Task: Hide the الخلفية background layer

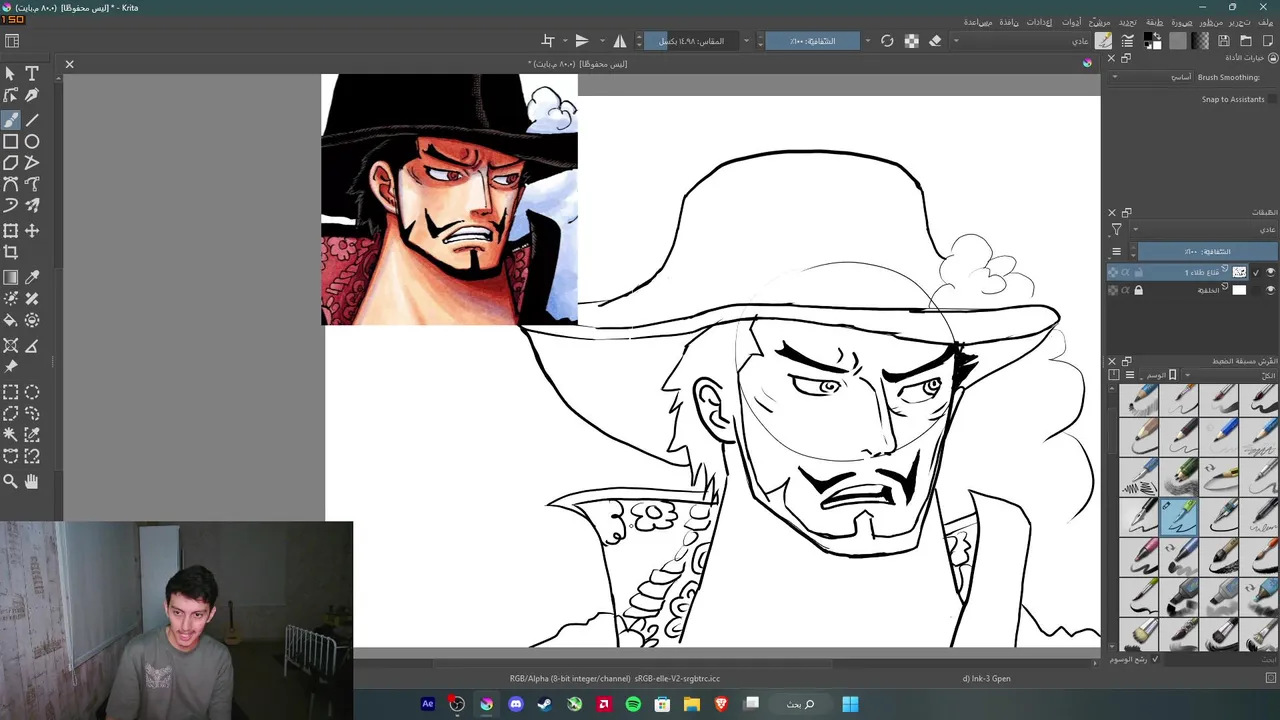Action: 1271,290
